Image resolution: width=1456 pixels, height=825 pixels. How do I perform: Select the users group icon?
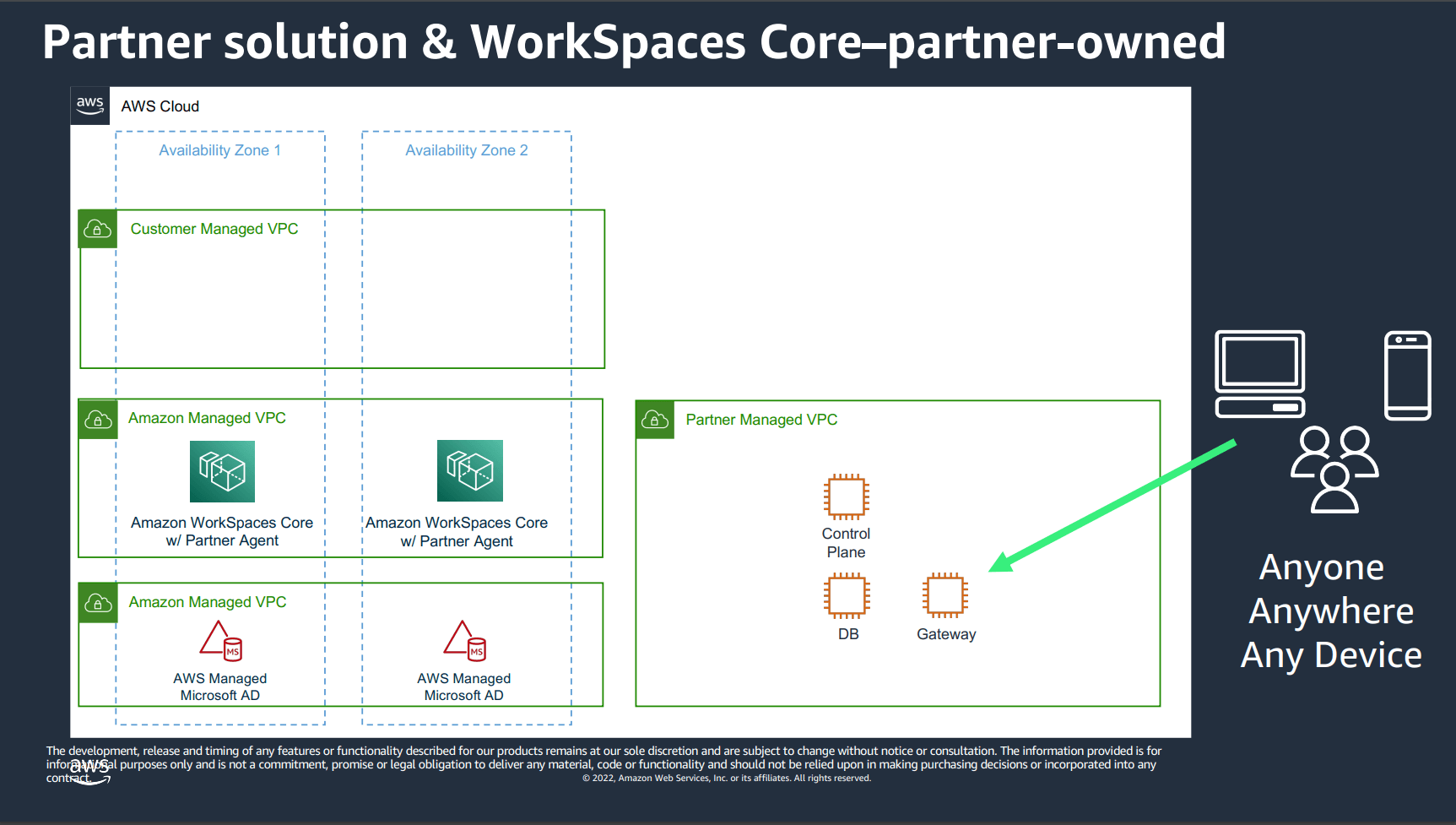[x=1334, y=469]
